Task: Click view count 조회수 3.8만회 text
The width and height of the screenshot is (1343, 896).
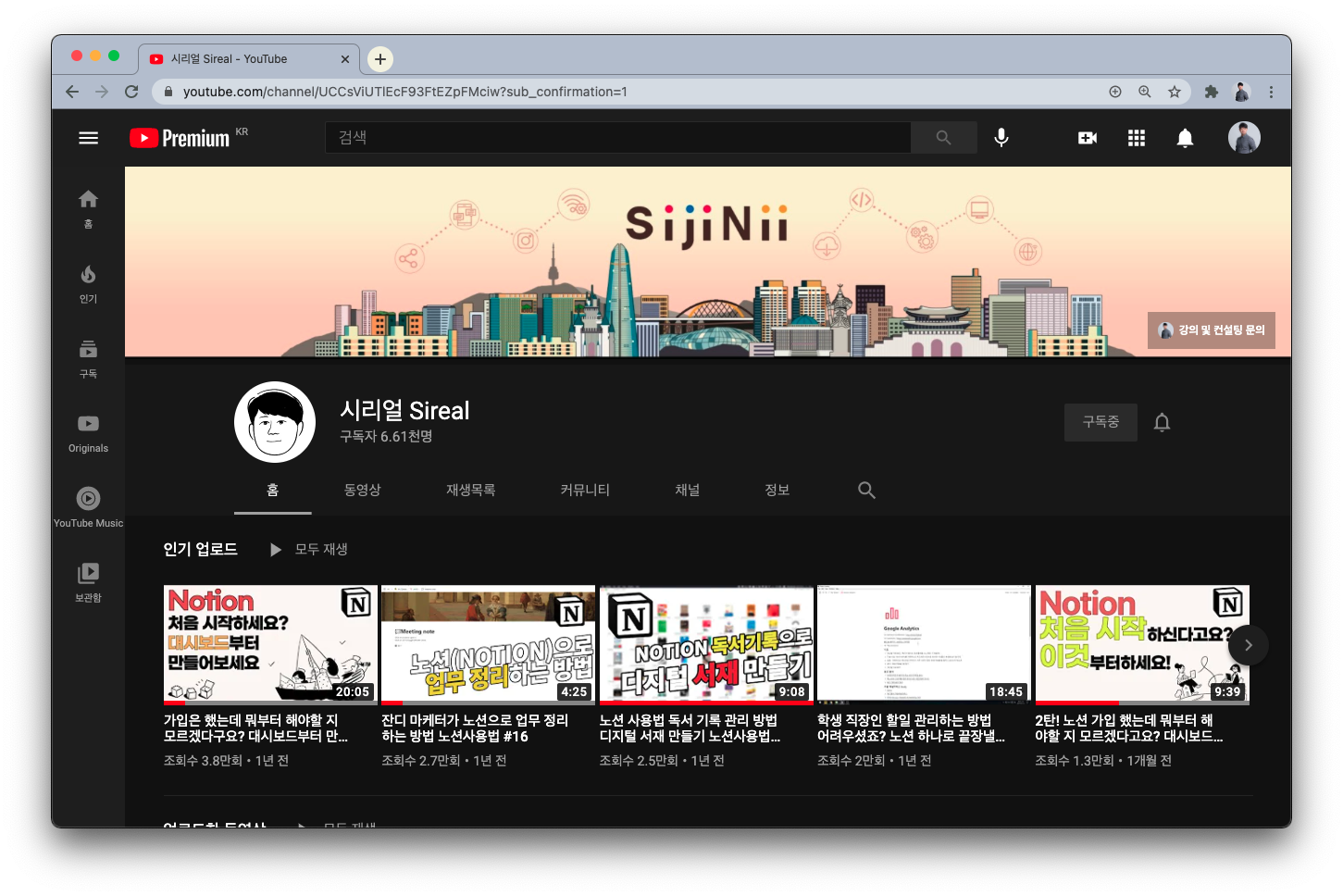Action: 203,761
